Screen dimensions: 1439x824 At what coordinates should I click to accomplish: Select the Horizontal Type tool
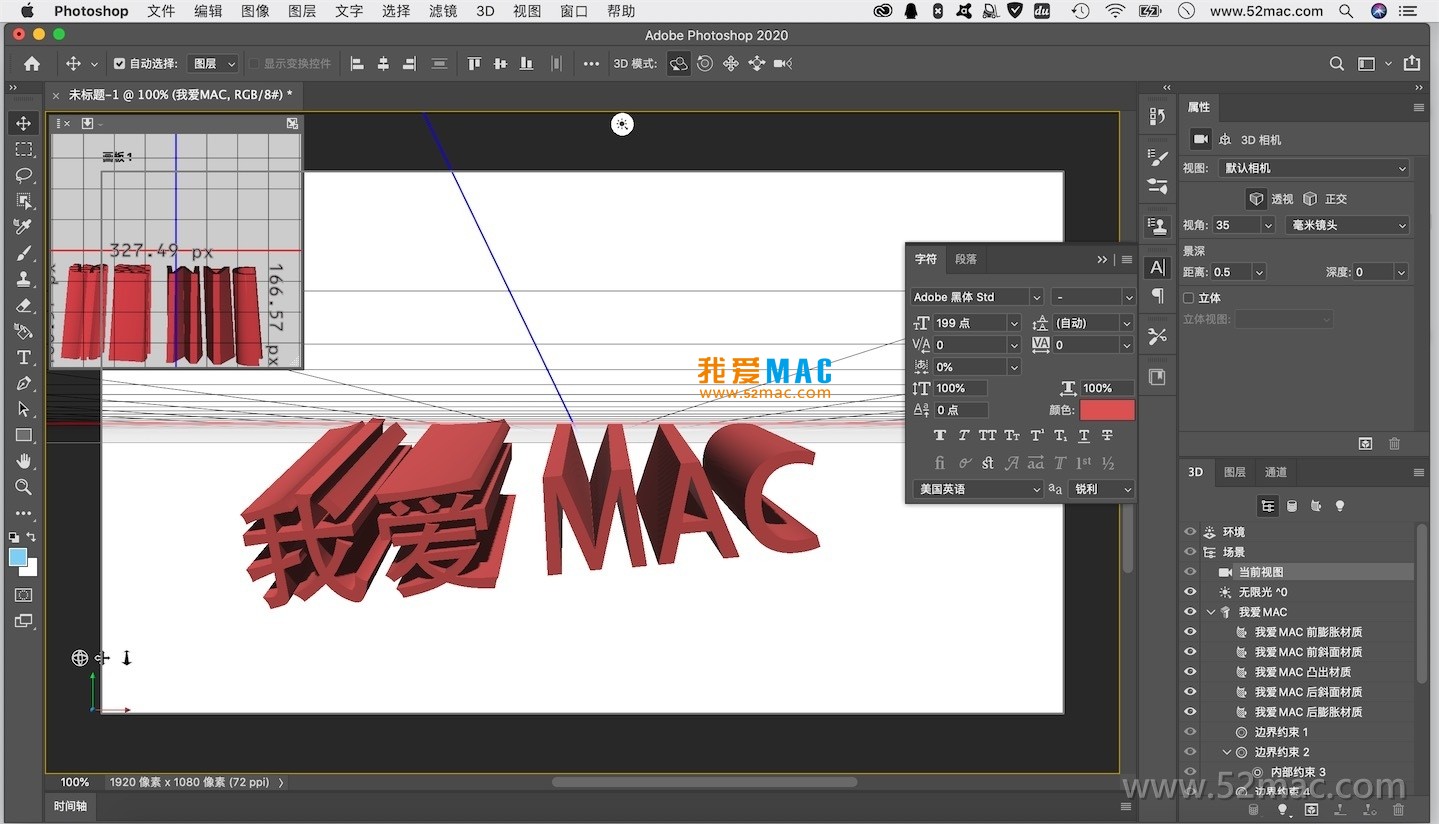tap(23, 357)
